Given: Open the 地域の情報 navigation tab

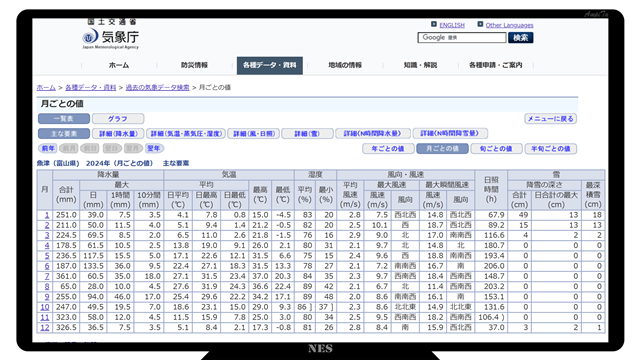Looking at the screenshot, I should [x=345, y=65].
